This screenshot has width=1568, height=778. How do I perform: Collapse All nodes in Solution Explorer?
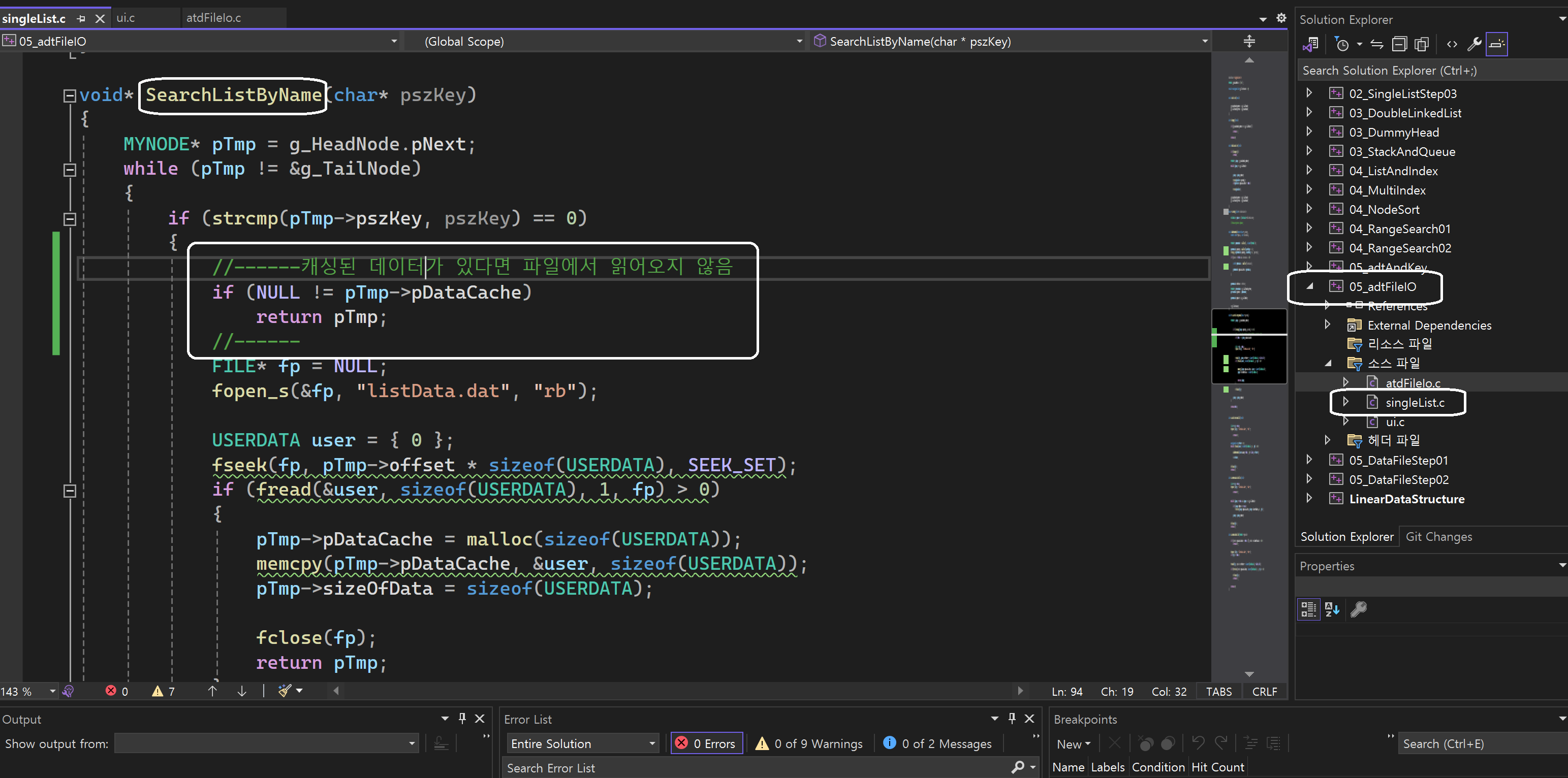coord(1399,44)
